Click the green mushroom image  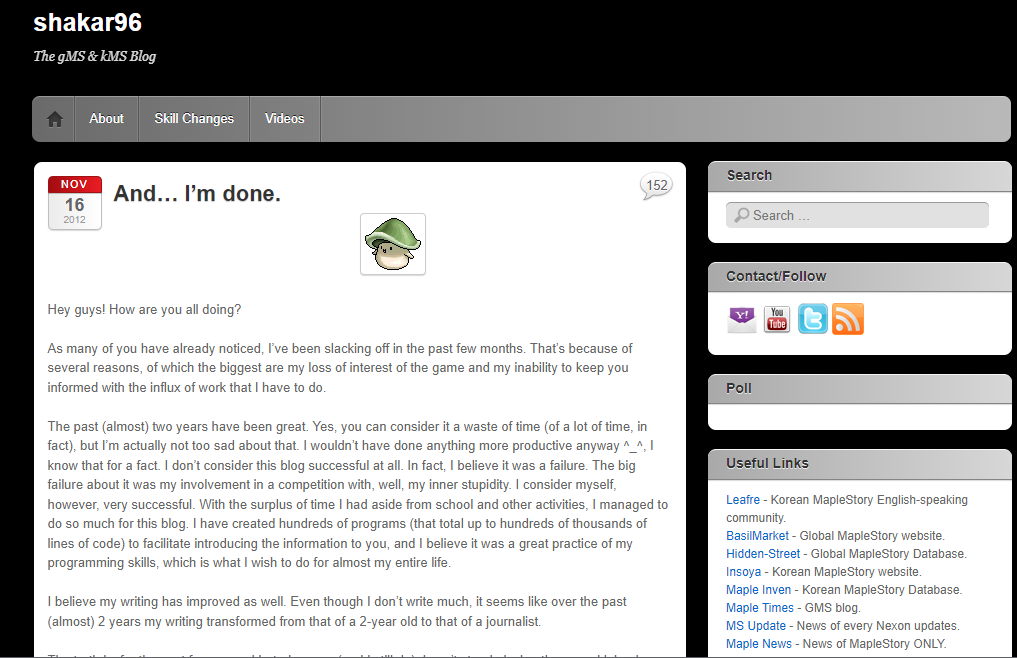tap(393, 244)
